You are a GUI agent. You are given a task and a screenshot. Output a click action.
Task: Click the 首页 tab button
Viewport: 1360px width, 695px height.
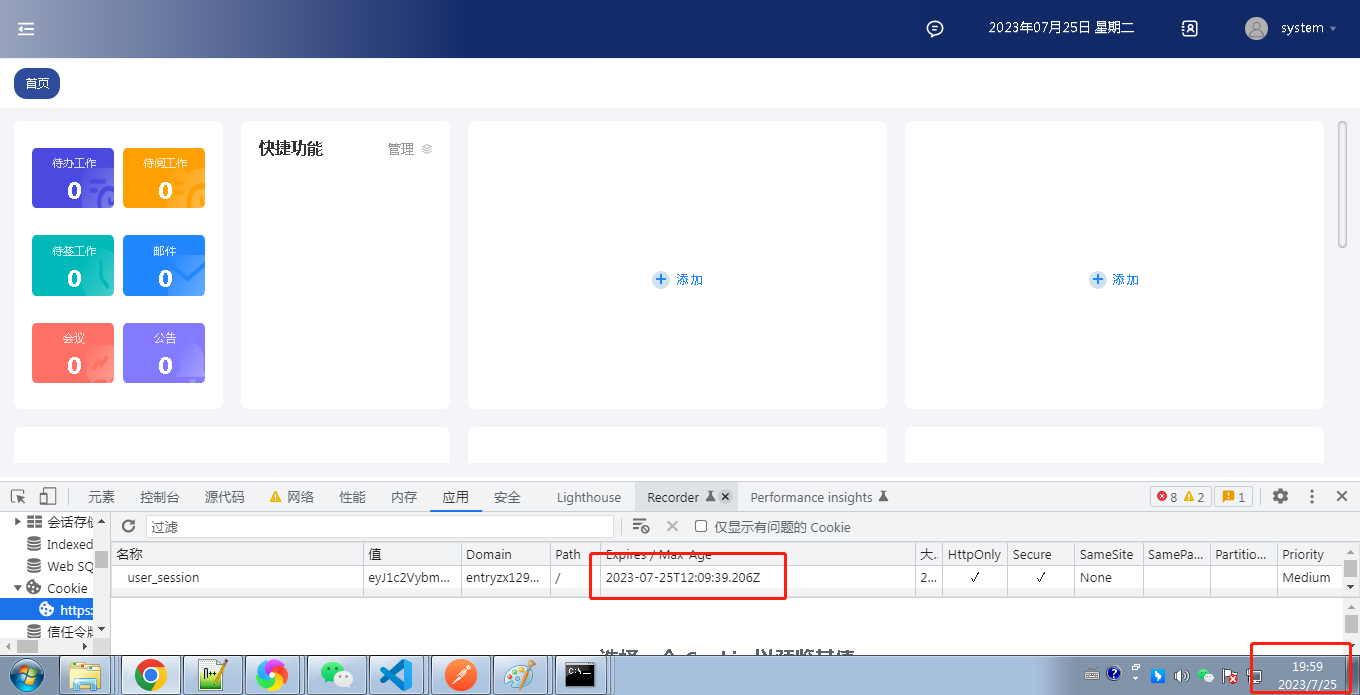pos(37,84)
